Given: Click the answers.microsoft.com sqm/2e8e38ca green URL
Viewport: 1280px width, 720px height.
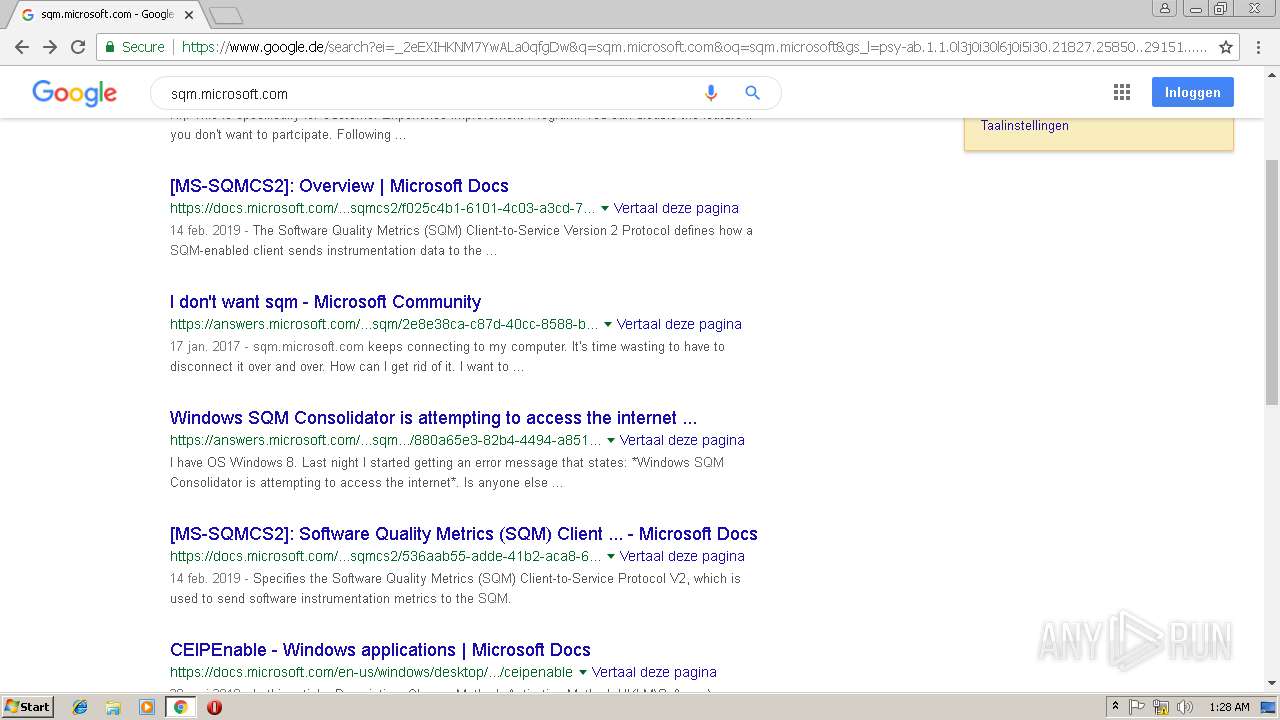Looking at the screenshot, I should (x=384, y=325).
